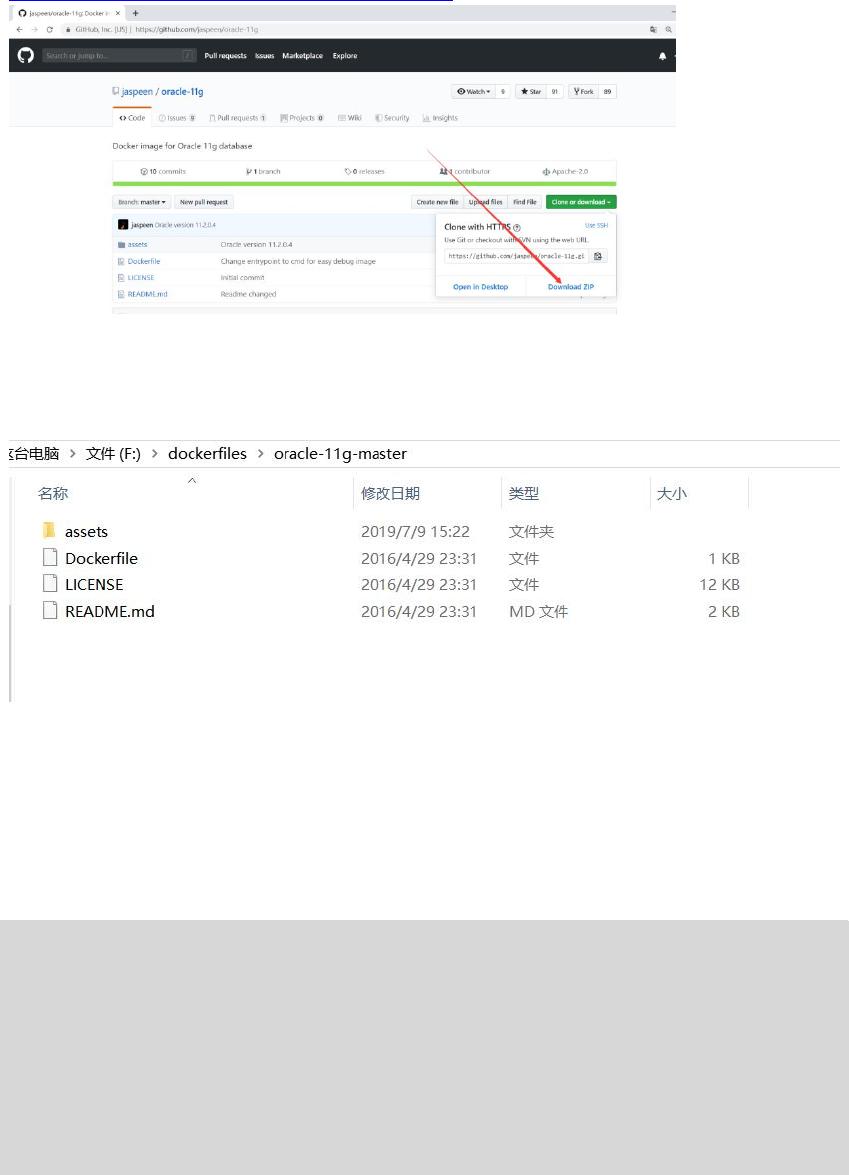Viewport: 849px width, 1175px height.
Task: Switch to the Code tab
Action: 133,118
